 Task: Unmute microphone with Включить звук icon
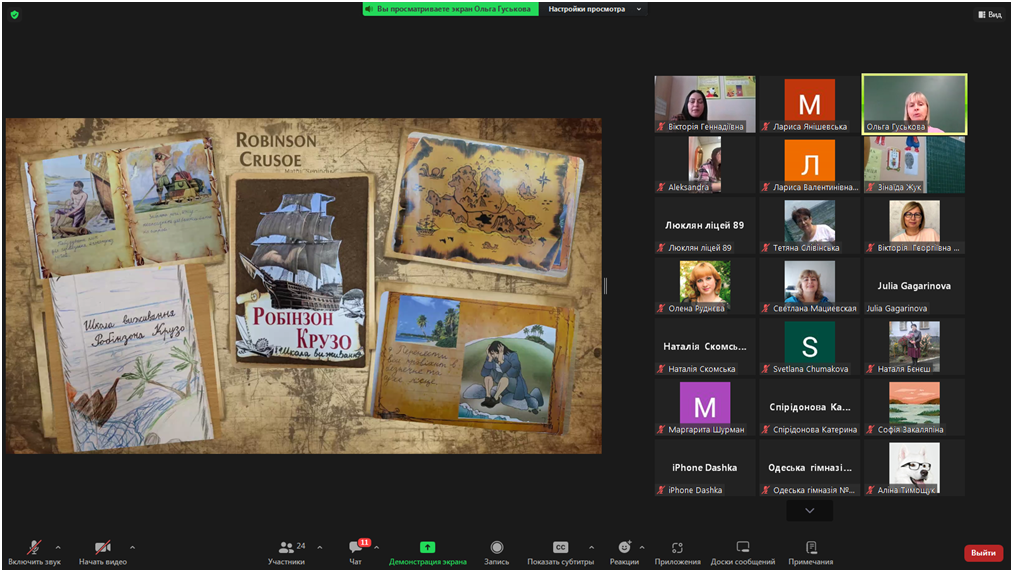(x=34, y=548)
